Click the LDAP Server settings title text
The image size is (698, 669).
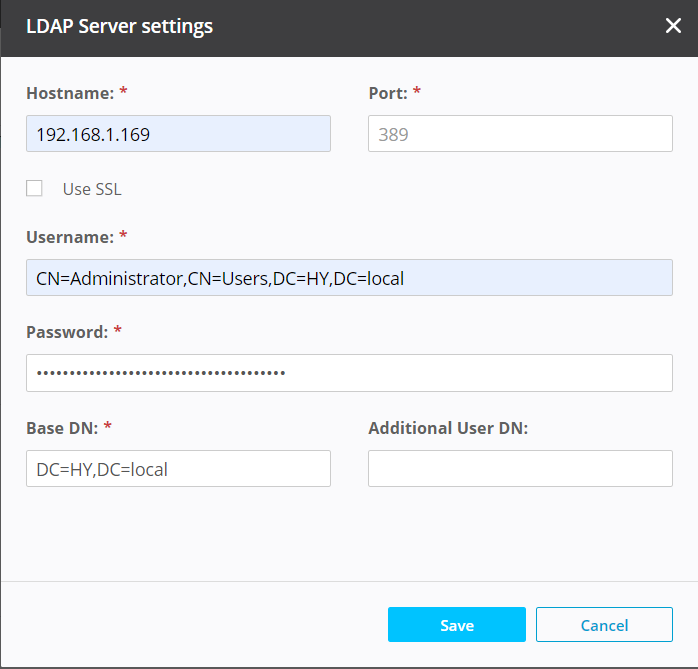[x=119, y=26]
